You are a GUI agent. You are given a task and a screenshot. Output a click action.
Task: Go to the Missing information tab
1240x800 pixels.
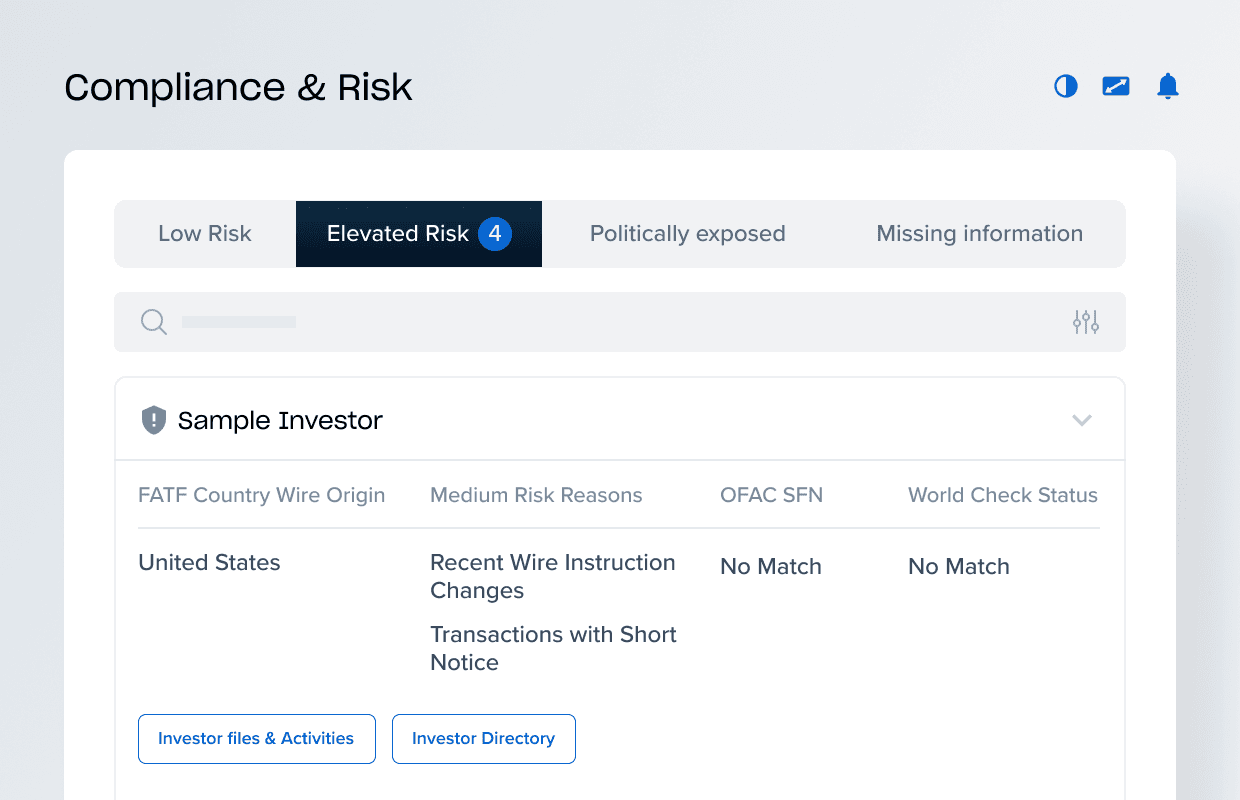tap(979, 234)
